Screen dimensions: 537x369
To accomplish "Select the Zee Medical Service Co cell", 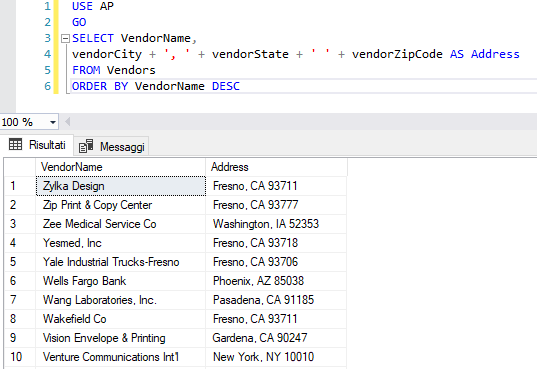I will coord(121,224).
